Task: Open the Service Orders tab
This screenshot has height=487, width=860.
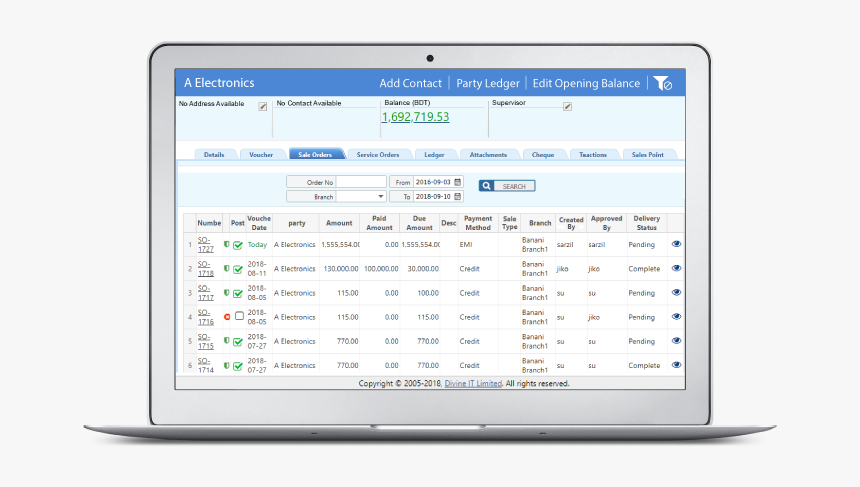Action: click(378, 155)
